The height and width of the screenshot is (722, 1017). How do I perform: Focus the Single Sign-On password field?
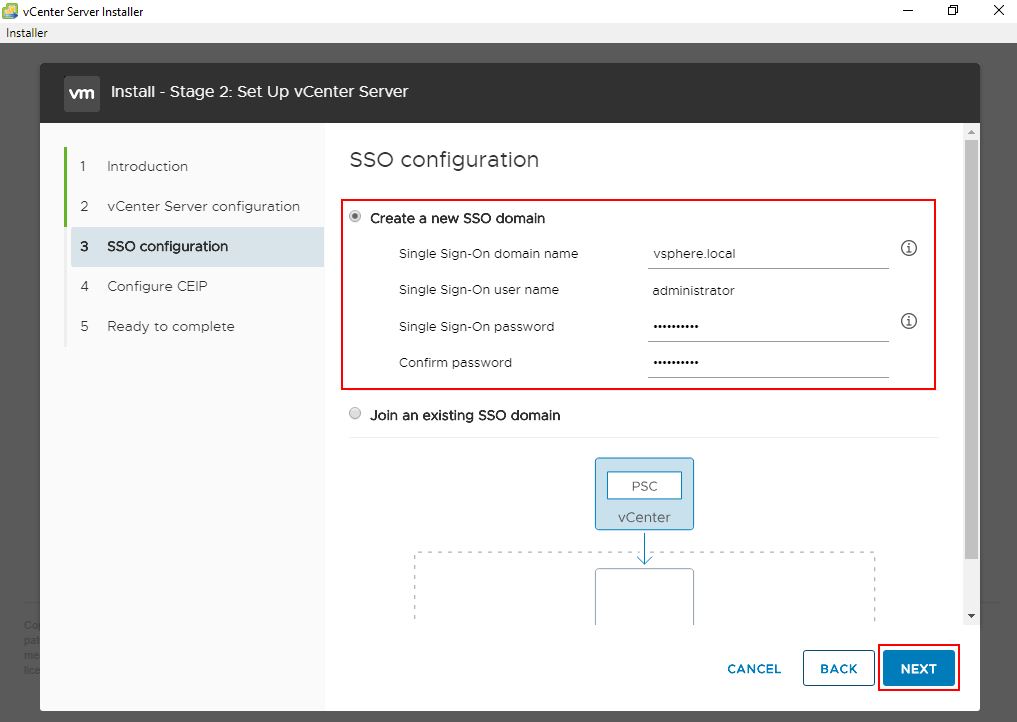768,326
